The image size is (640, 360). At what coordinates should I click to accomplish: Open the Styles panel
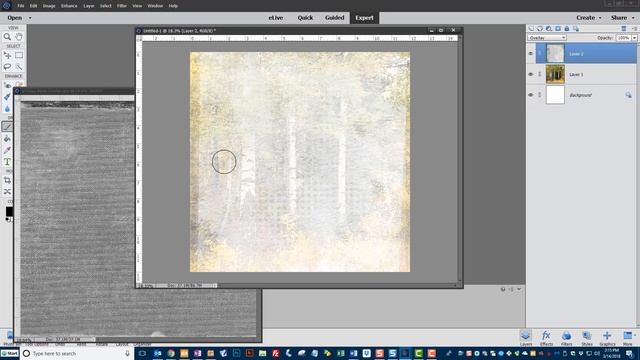(x=587, y=338)
